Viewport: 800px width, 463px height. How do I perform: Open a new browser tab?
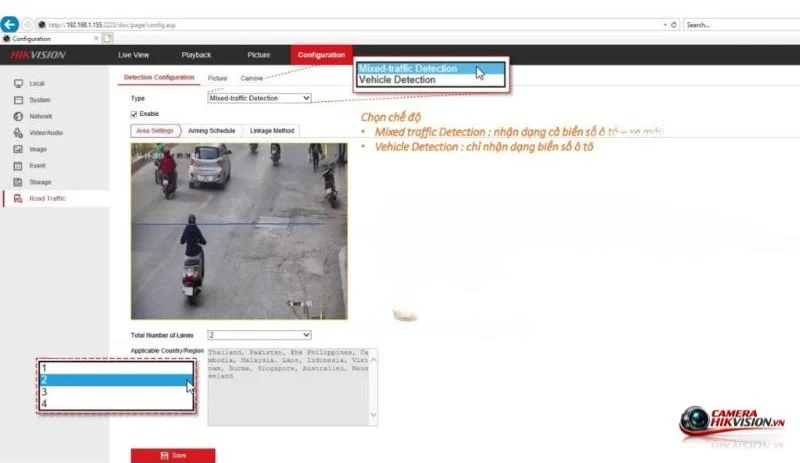pyautogui.click(x=107, y=38)
